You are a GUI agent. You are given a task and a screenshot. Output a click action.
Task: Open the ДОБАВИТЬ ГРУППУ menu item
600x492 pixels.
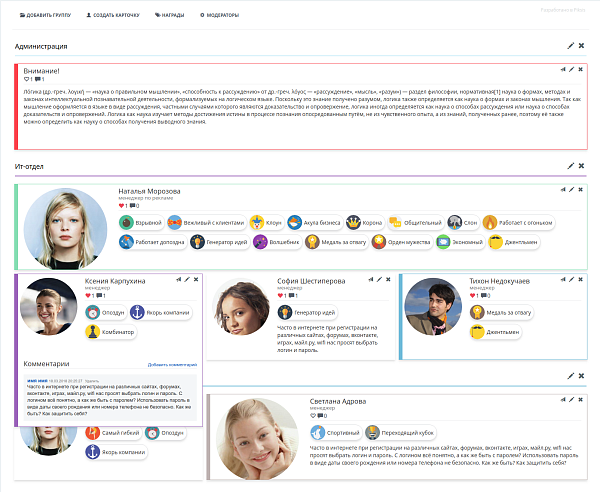point(45,15)
